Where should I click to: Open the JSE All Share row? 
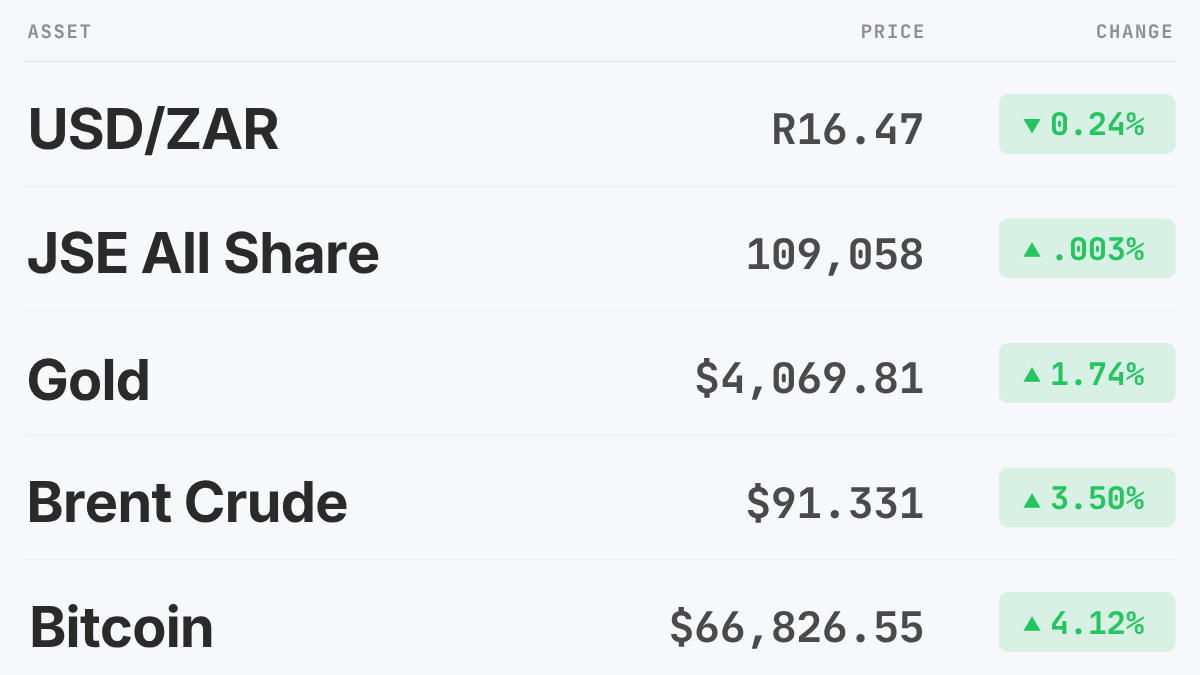pos(600,249)
